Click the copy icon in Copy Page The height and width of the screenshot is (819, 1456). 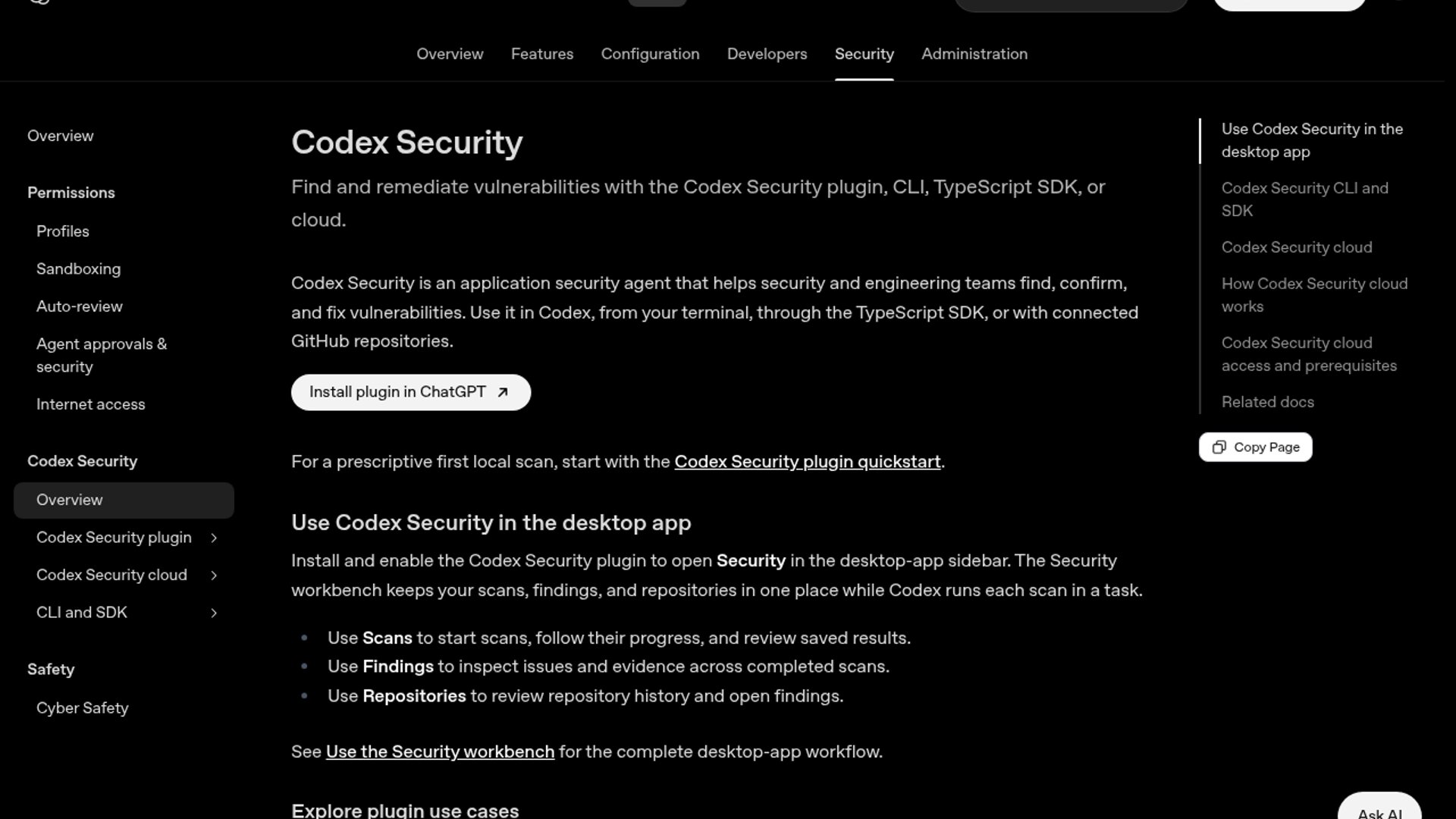[x=1219, y=447]
